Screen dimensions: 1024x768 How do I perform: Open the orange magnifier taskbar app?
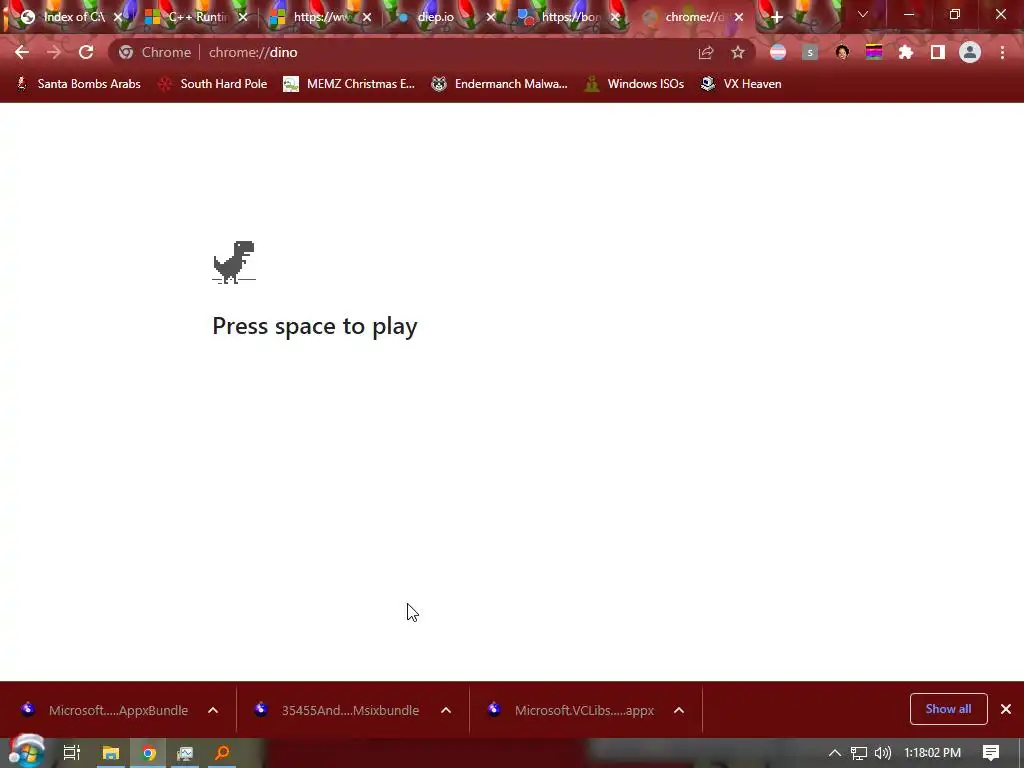click(x=222, y=753)
